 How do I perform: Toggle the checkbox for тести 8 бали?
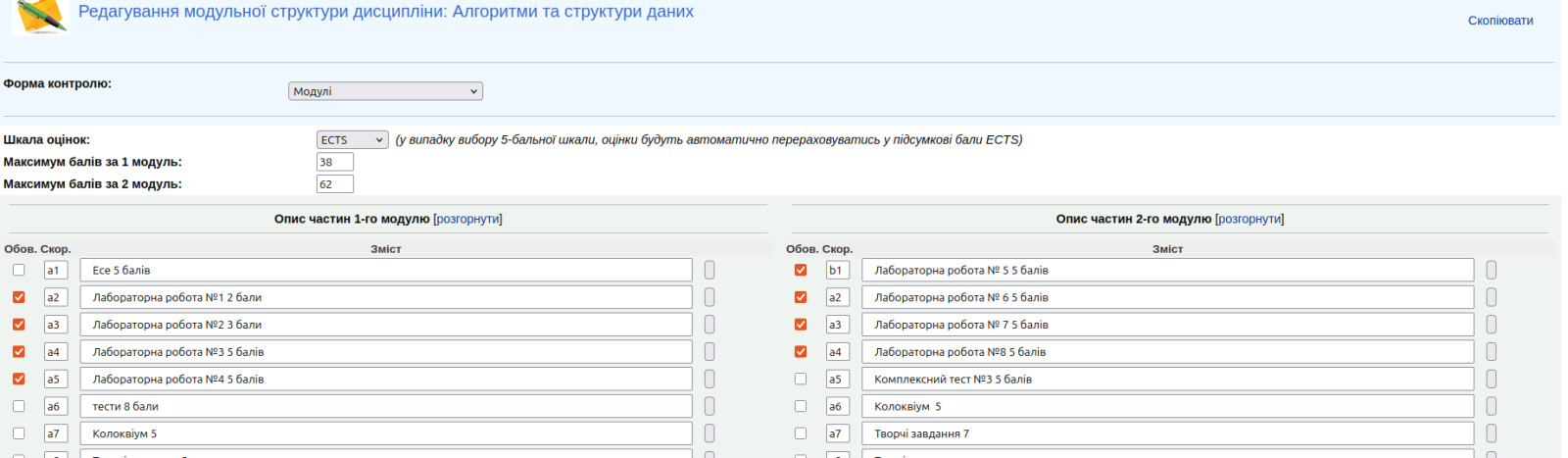tap(19, 406)
